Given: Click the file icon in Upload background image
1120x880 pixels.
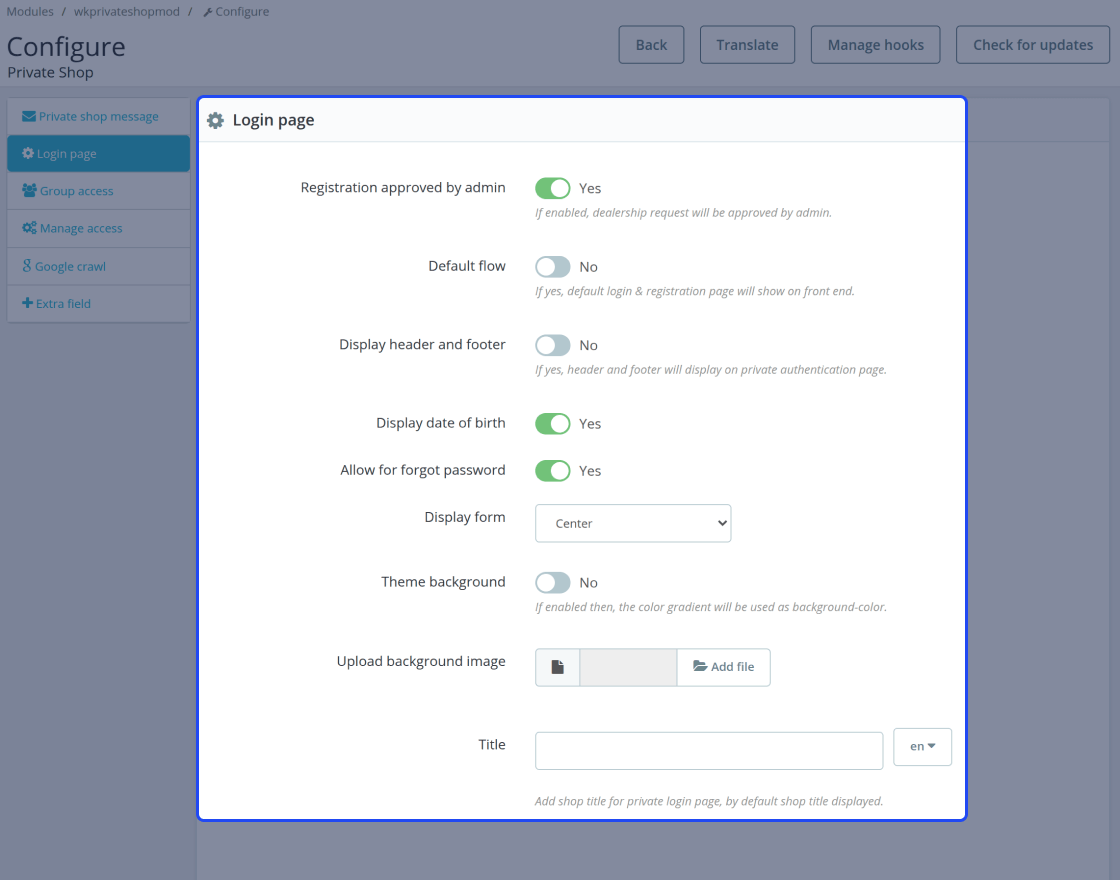Looking at the screenshot, I should point(558,667).
